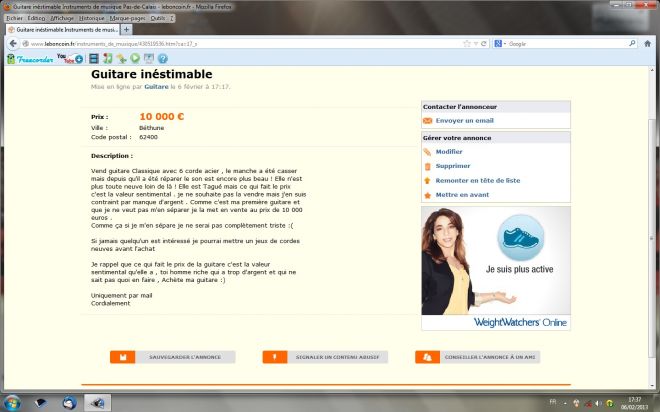
Task: Select the Guitare inestimable browser tab
Action: pos(62,30)
